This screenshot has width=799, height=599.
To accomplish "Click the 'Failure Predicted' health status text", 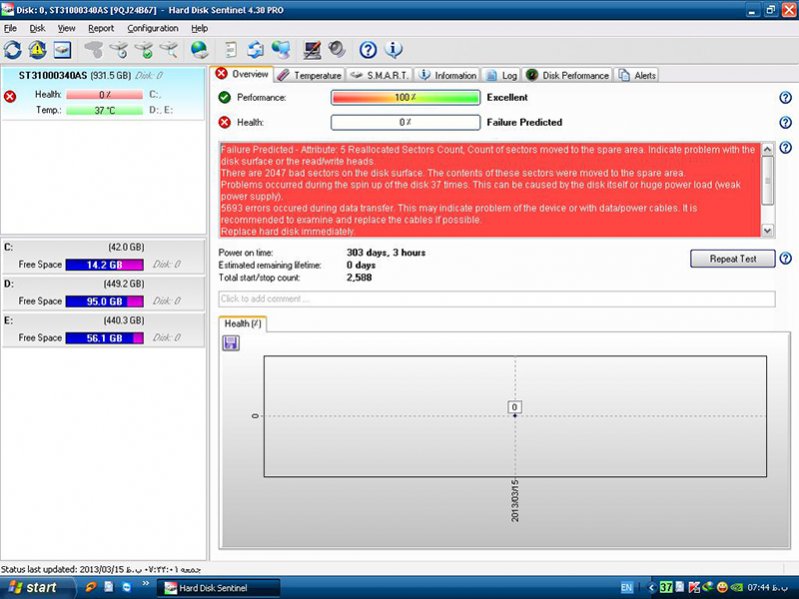I will click(524, 122).
